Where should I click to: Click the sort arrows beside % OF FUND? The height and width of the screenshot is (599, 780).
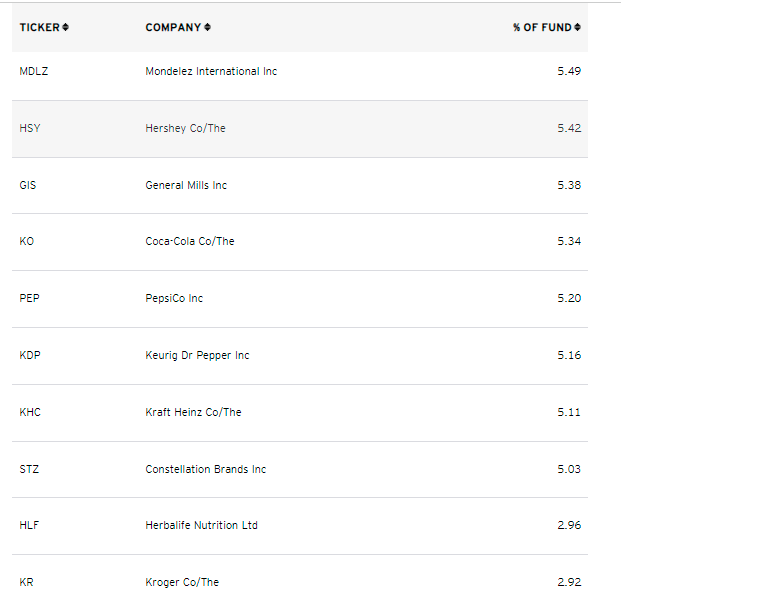pyautogui.click(x=577, y=27)
